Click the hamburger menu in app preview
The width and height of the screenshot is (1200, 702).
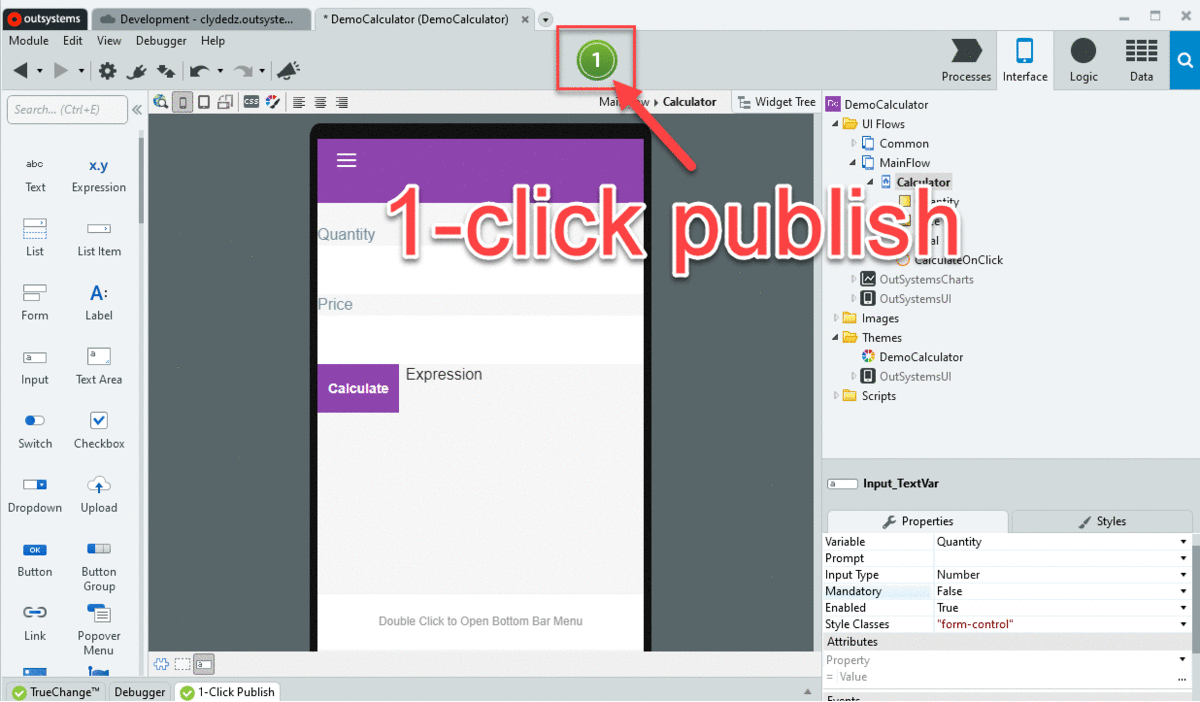(x=346, y=160)
